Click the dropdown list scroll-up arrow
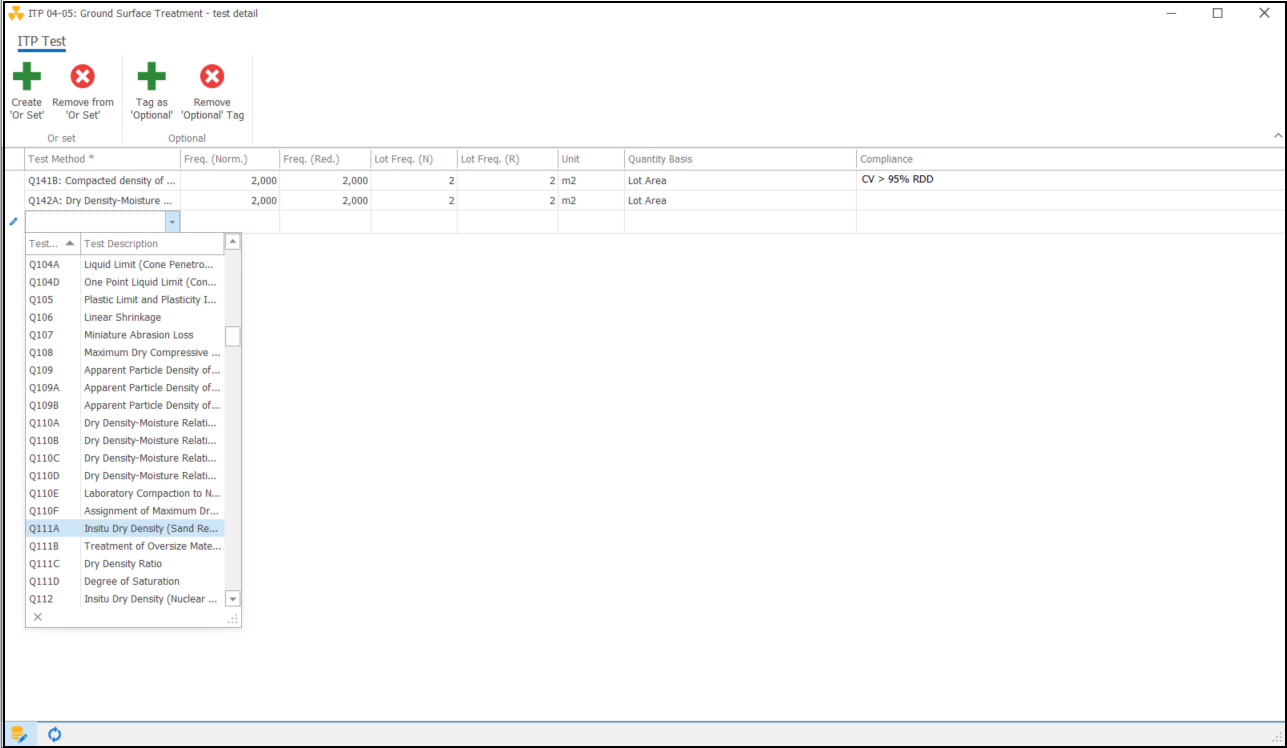 [x=233, y=241]
